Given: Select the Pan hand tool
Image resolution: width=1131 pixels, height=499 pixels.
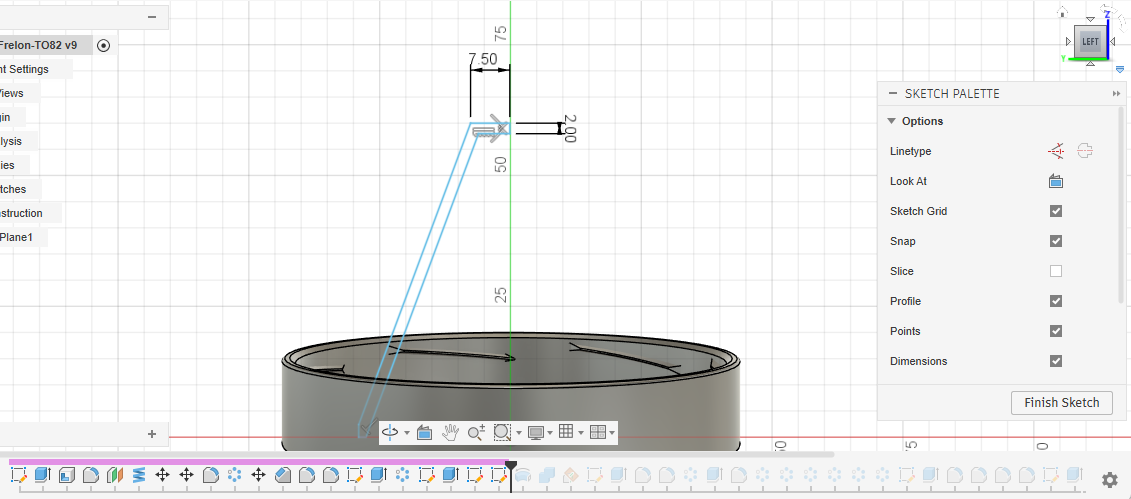Looking at the screenshot, I should click(x=450, y=432).
